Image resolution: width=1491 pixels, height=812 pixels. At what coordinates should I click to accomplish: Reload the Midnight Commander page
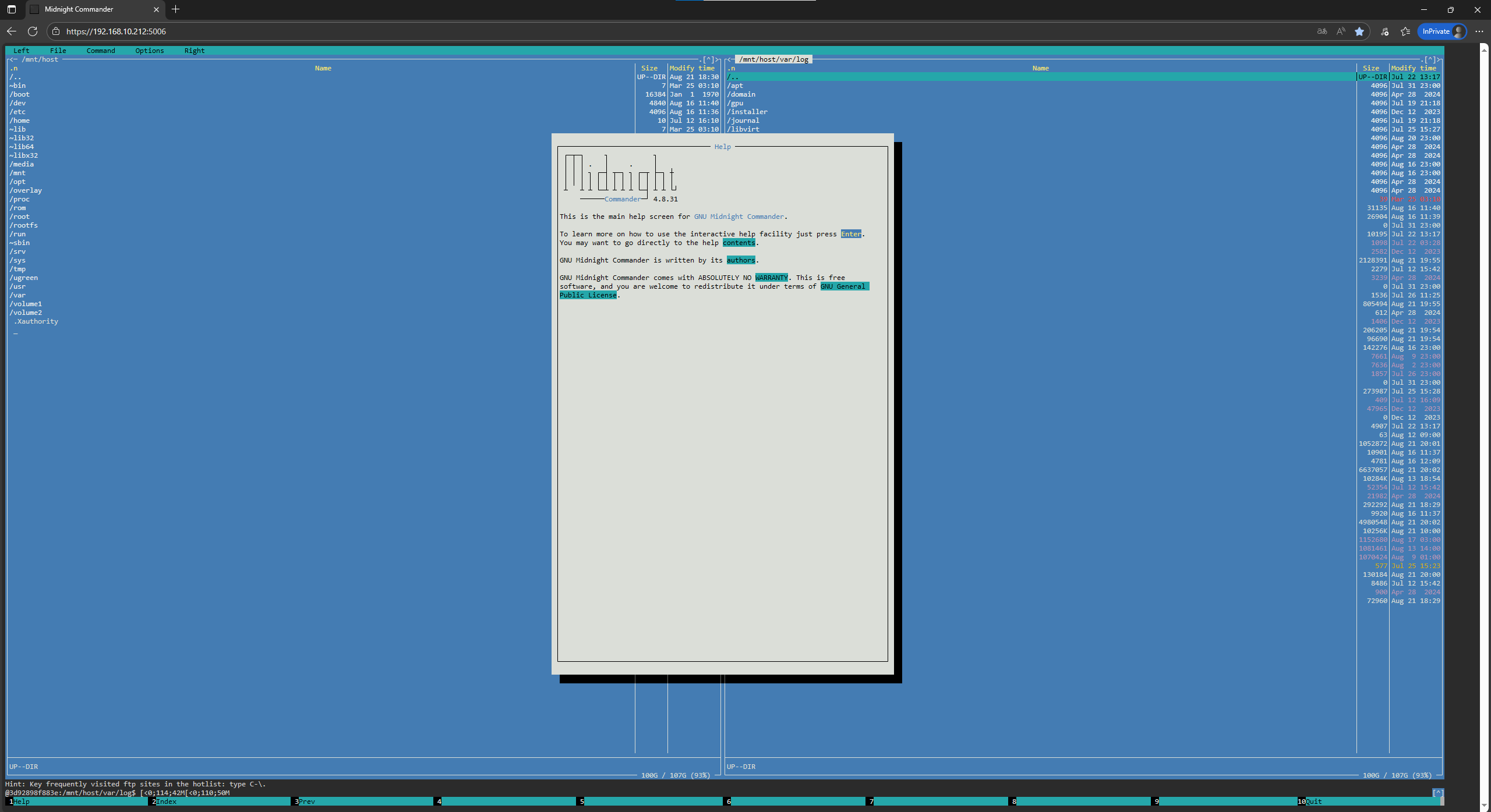tap(33, 31)
